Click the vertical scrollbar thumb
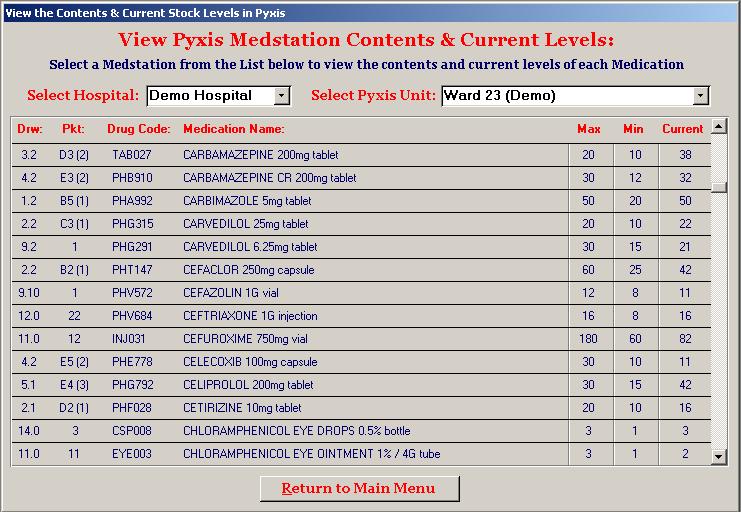The height and width of the screenshot is (512, 741). (719, 187)
